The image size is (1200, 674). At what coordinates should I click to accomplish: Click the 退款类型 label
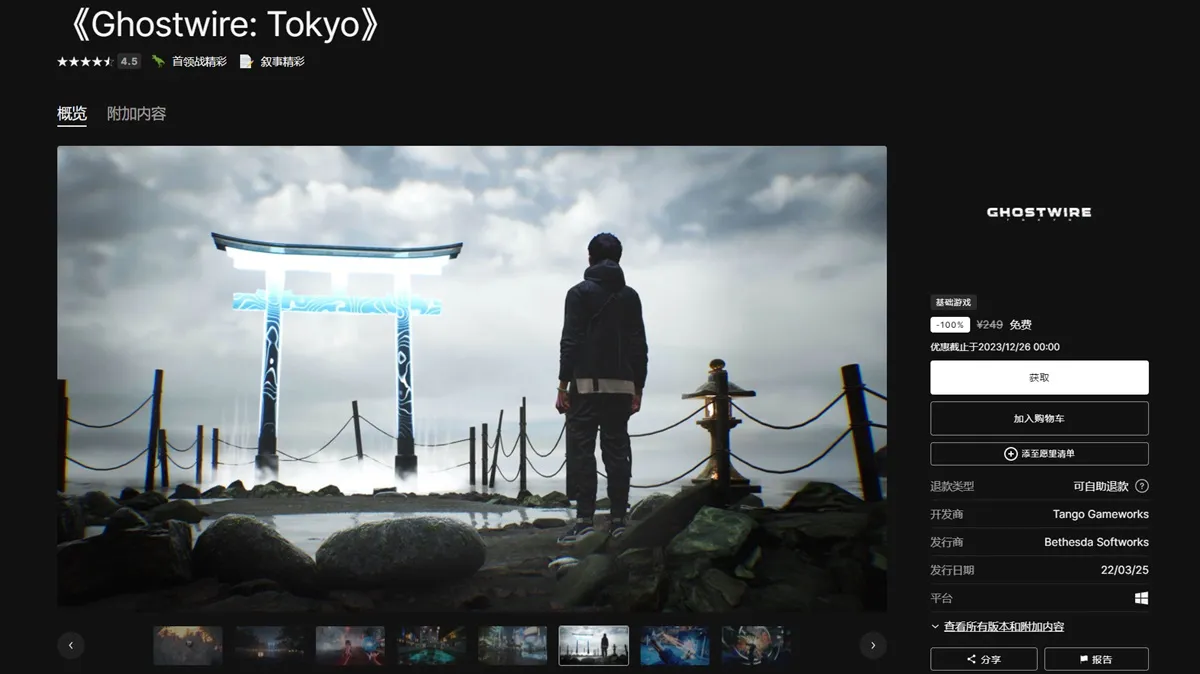tap(952, 486)
